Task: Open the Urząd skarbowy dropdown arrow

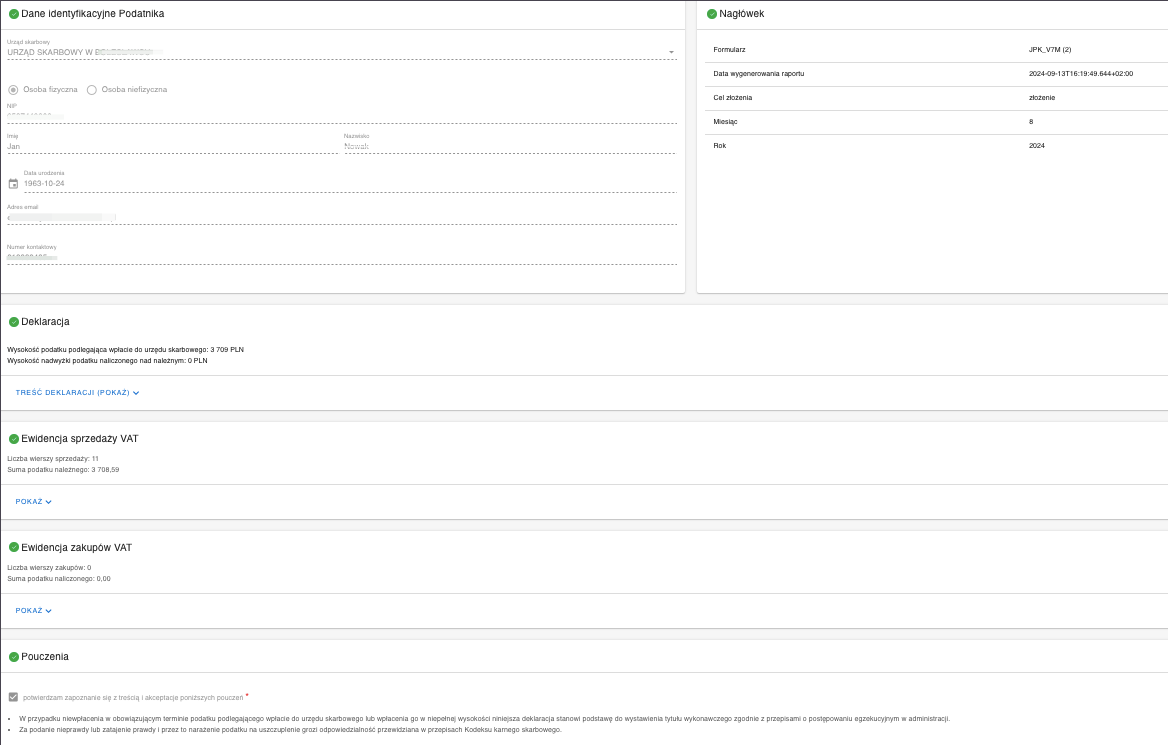Action: tap(671, 51)
